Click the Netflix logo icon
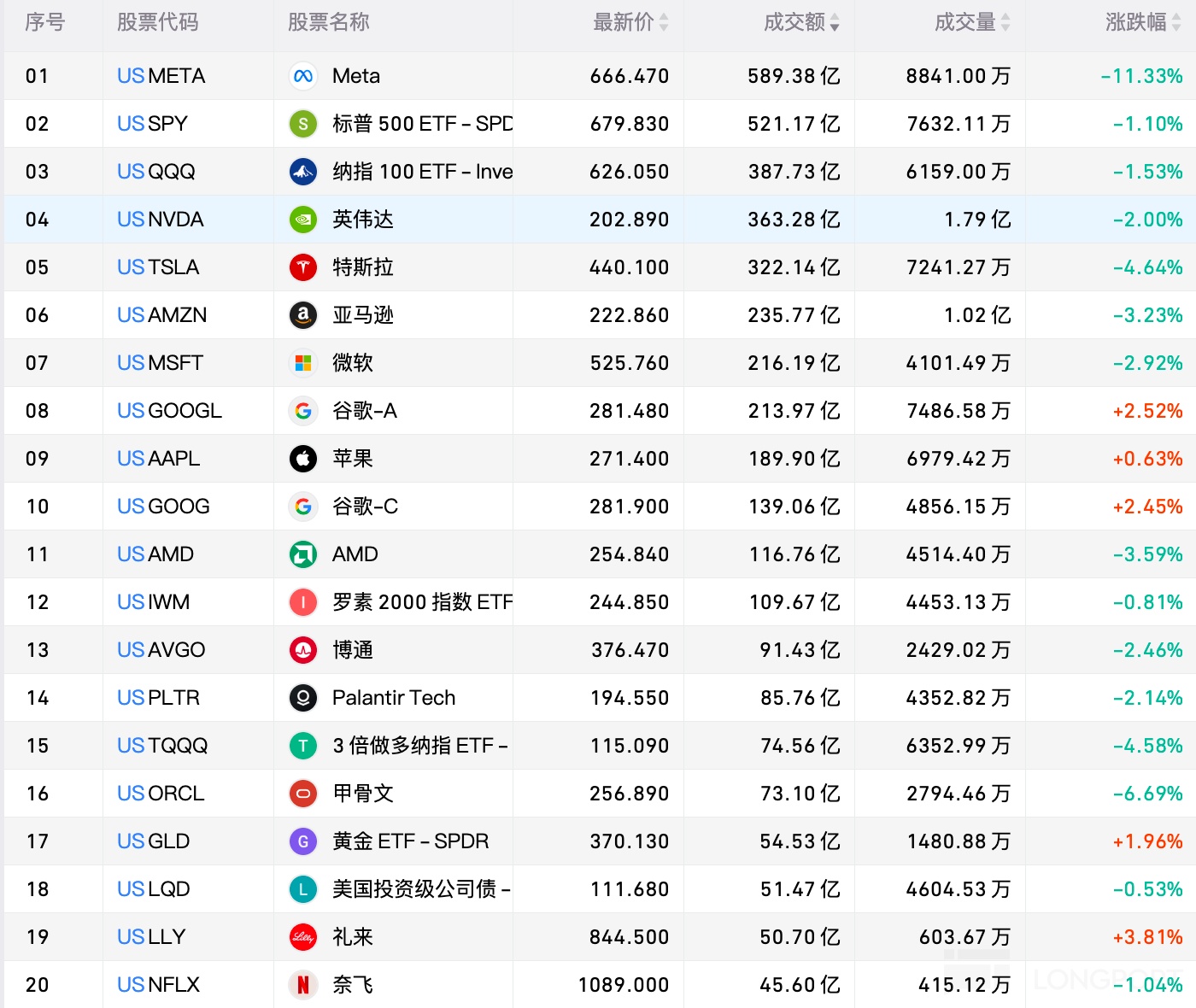This screenshot has width=1196, height=1008. click(302, 985)
